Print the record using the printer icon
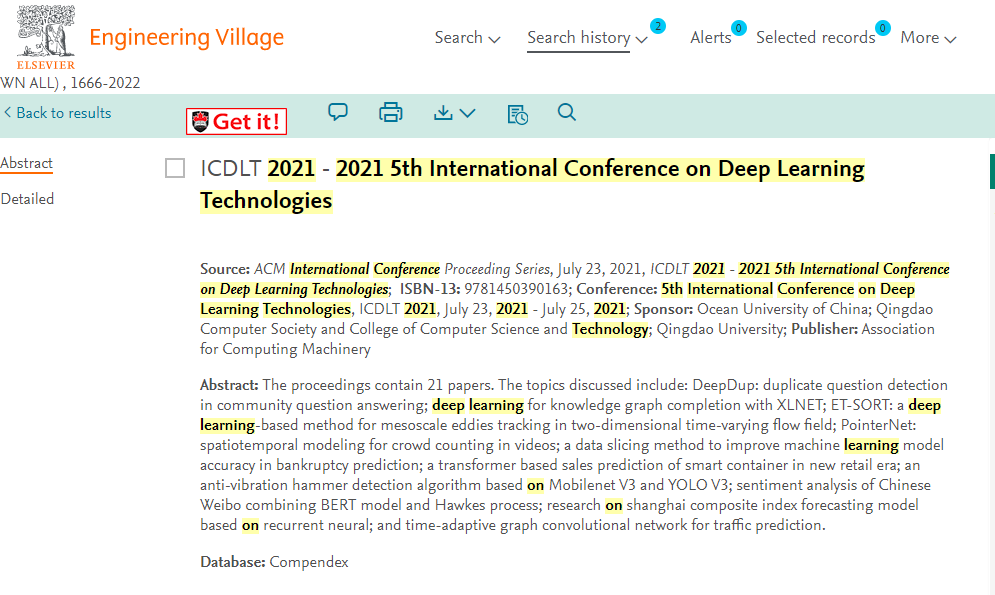 tap(390, 112)
